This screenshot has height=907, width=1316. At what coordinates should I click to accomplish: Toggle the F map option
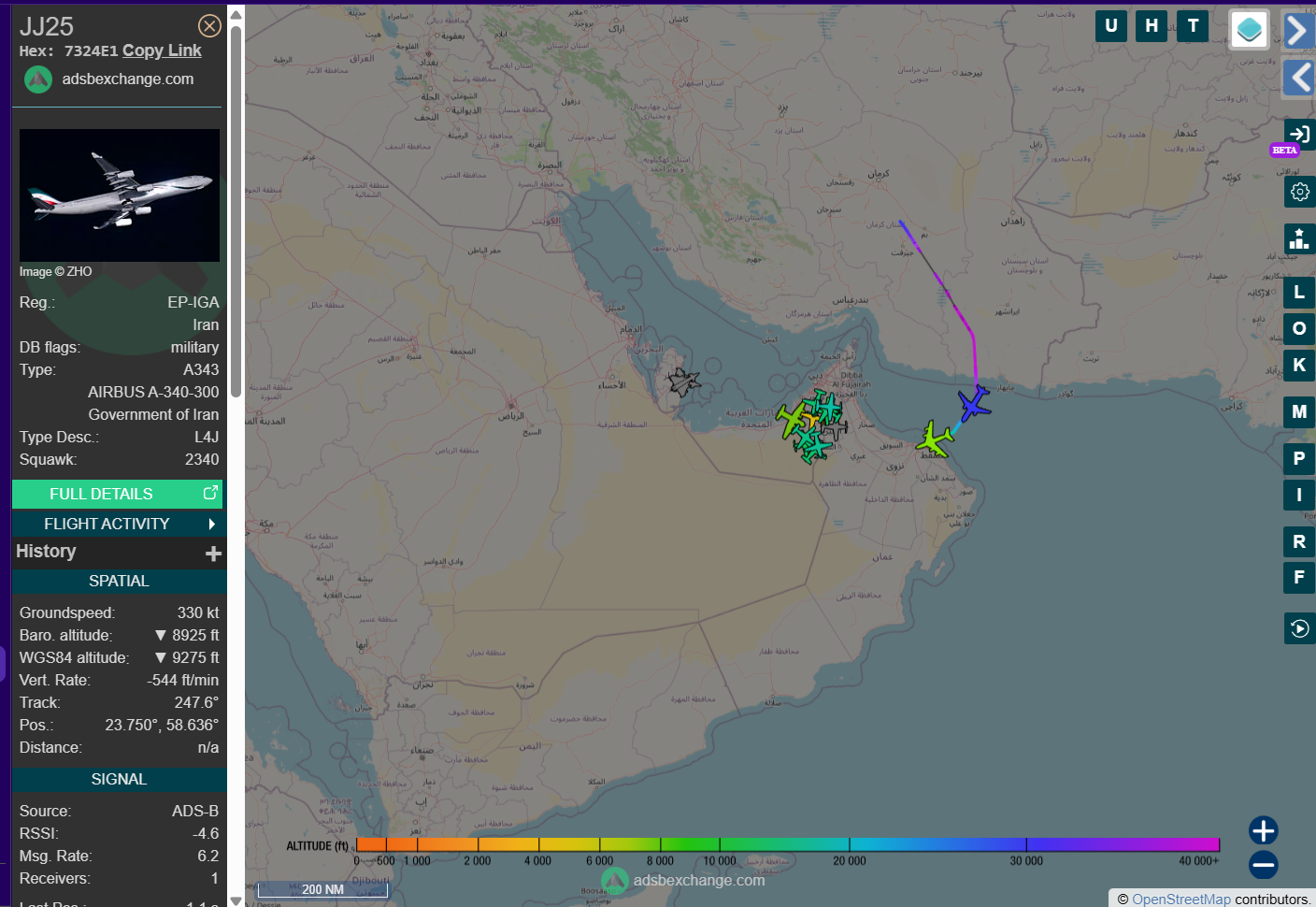[x=1299, y=577]
